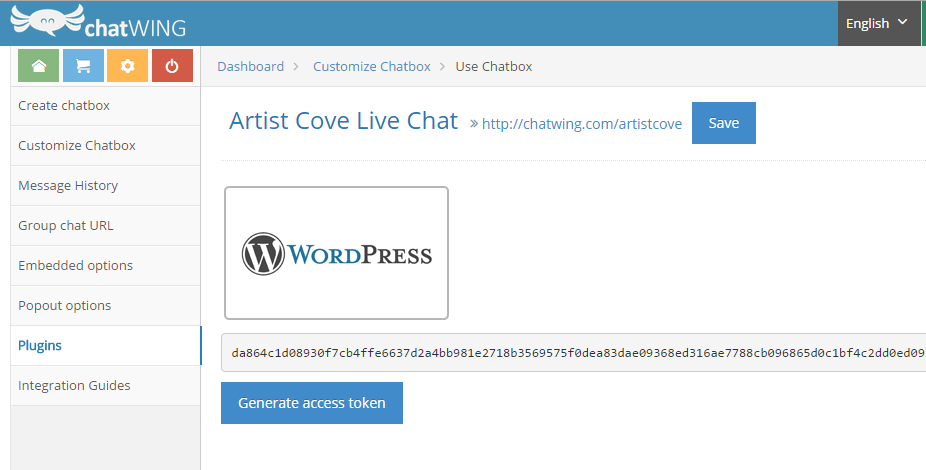This screenshot has height=470, width=926.
Task: Open Popout options sidebar item
Action: pyautogui.click(x=106, y=306)
